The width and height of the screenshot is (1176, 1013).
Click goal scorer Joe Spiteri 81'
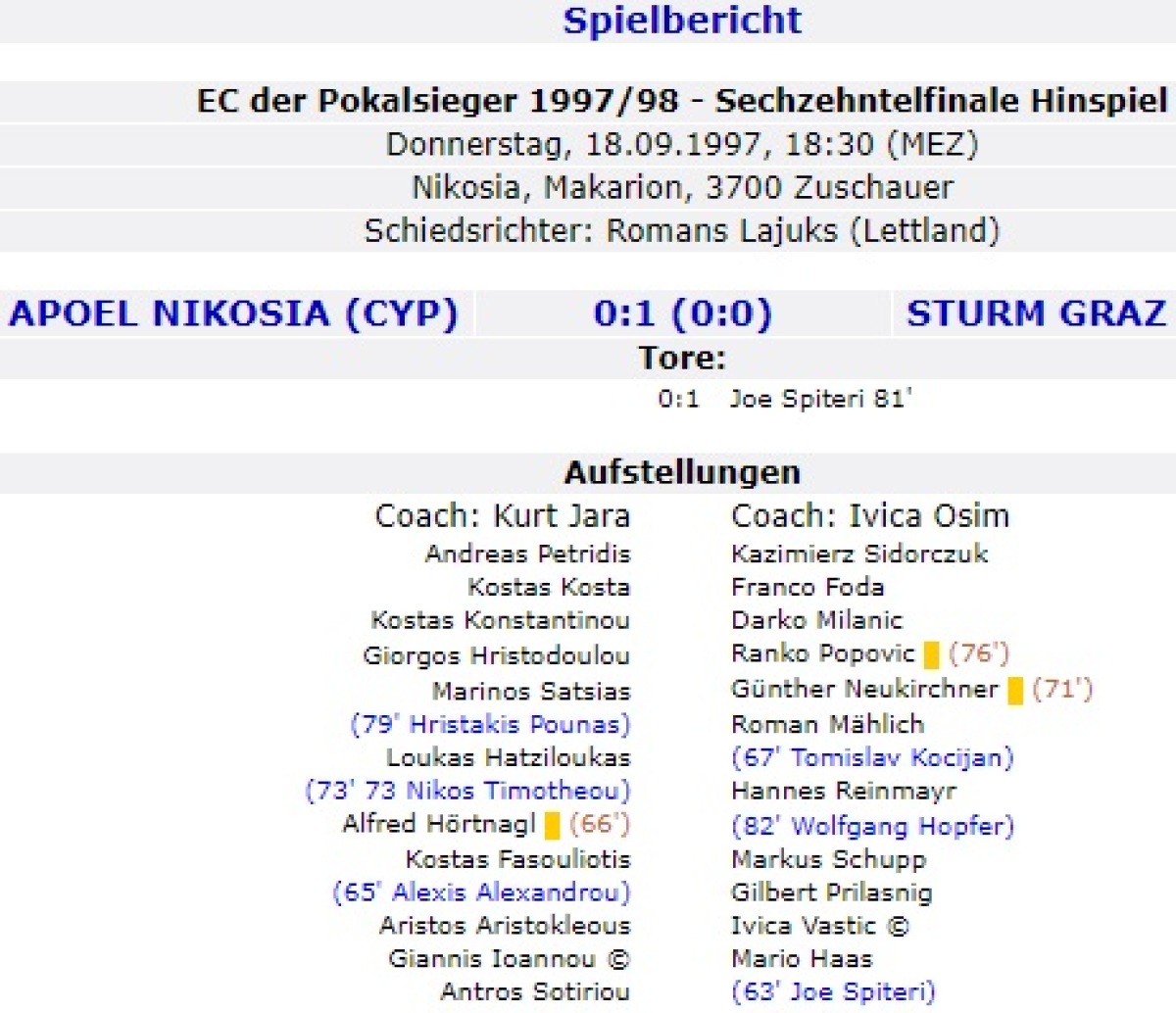pyautogui.click(x=820, y=400)
